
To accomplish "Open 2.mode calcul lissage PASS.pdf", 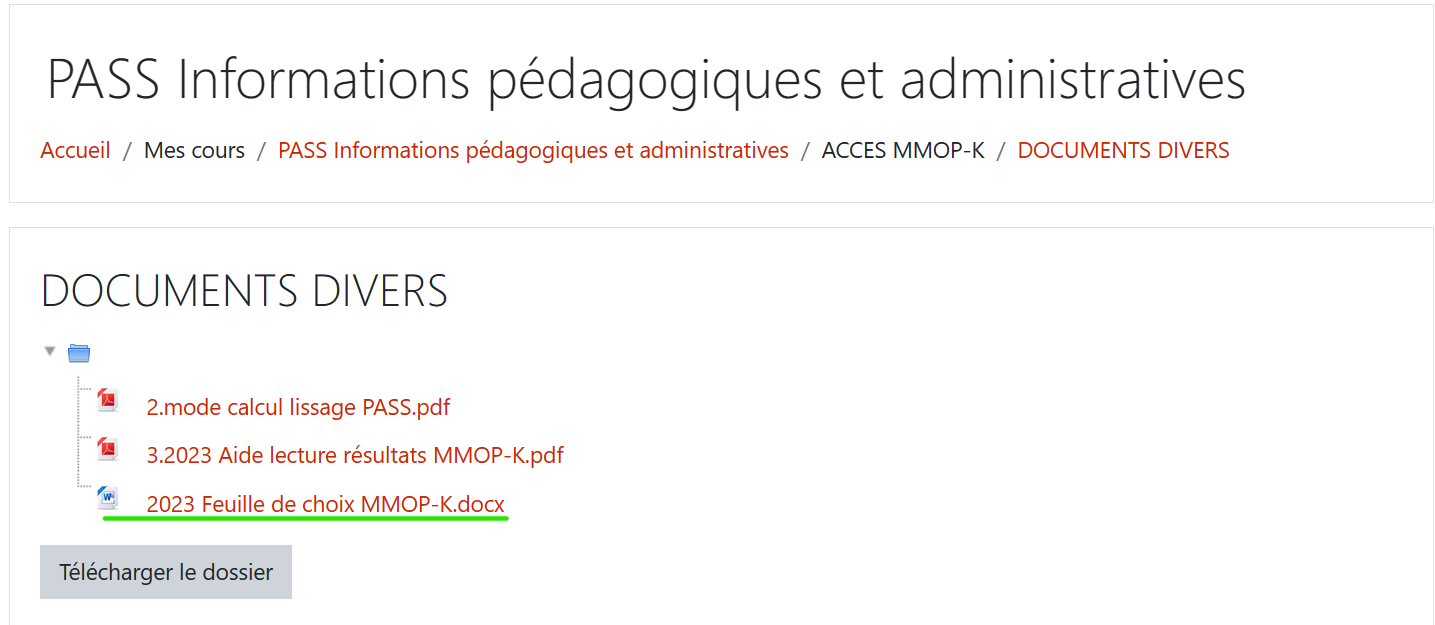I will 298,407.
